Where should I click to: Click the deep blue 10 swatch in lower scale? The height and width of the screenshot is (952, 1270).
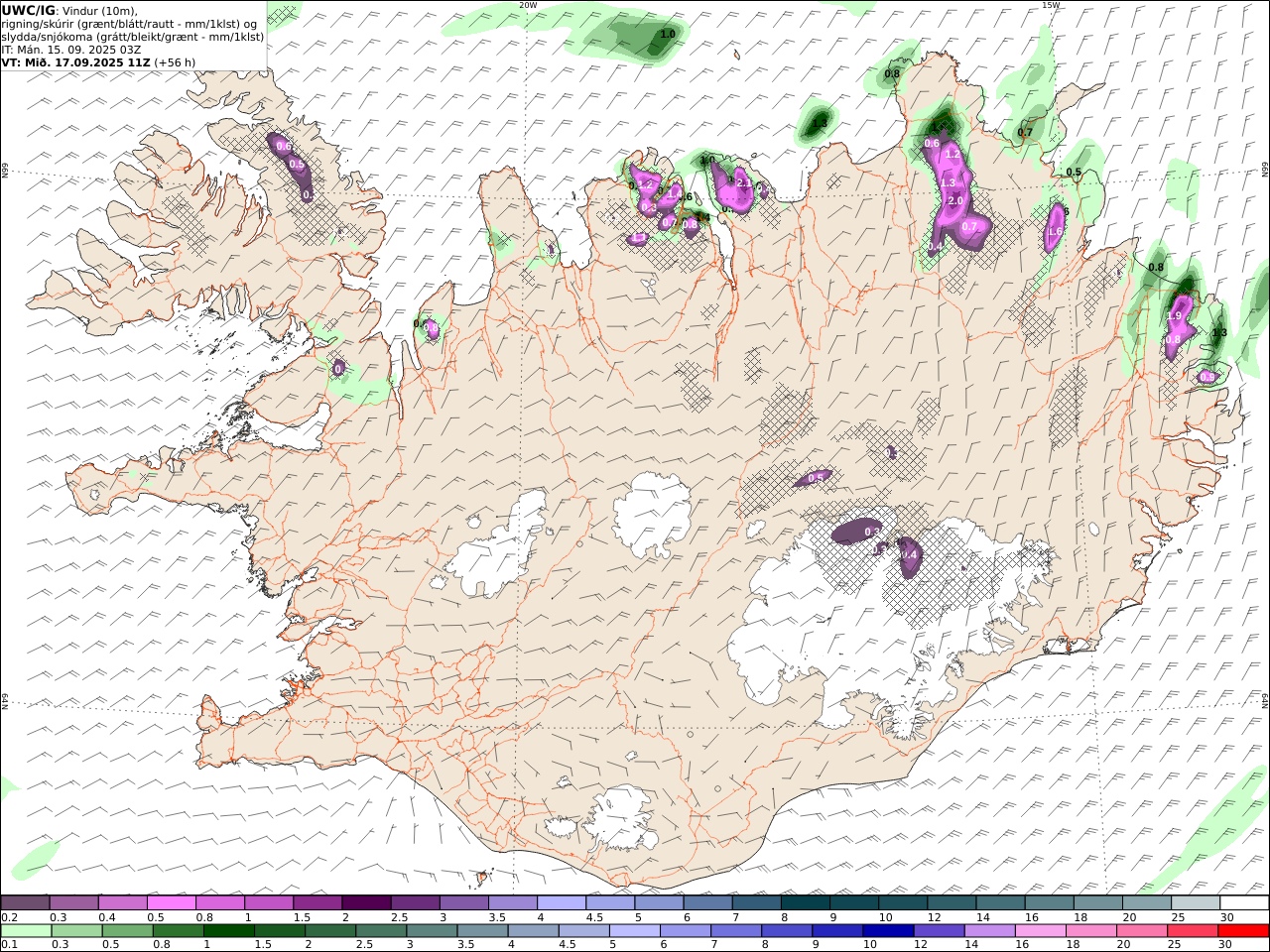[888, 931]
